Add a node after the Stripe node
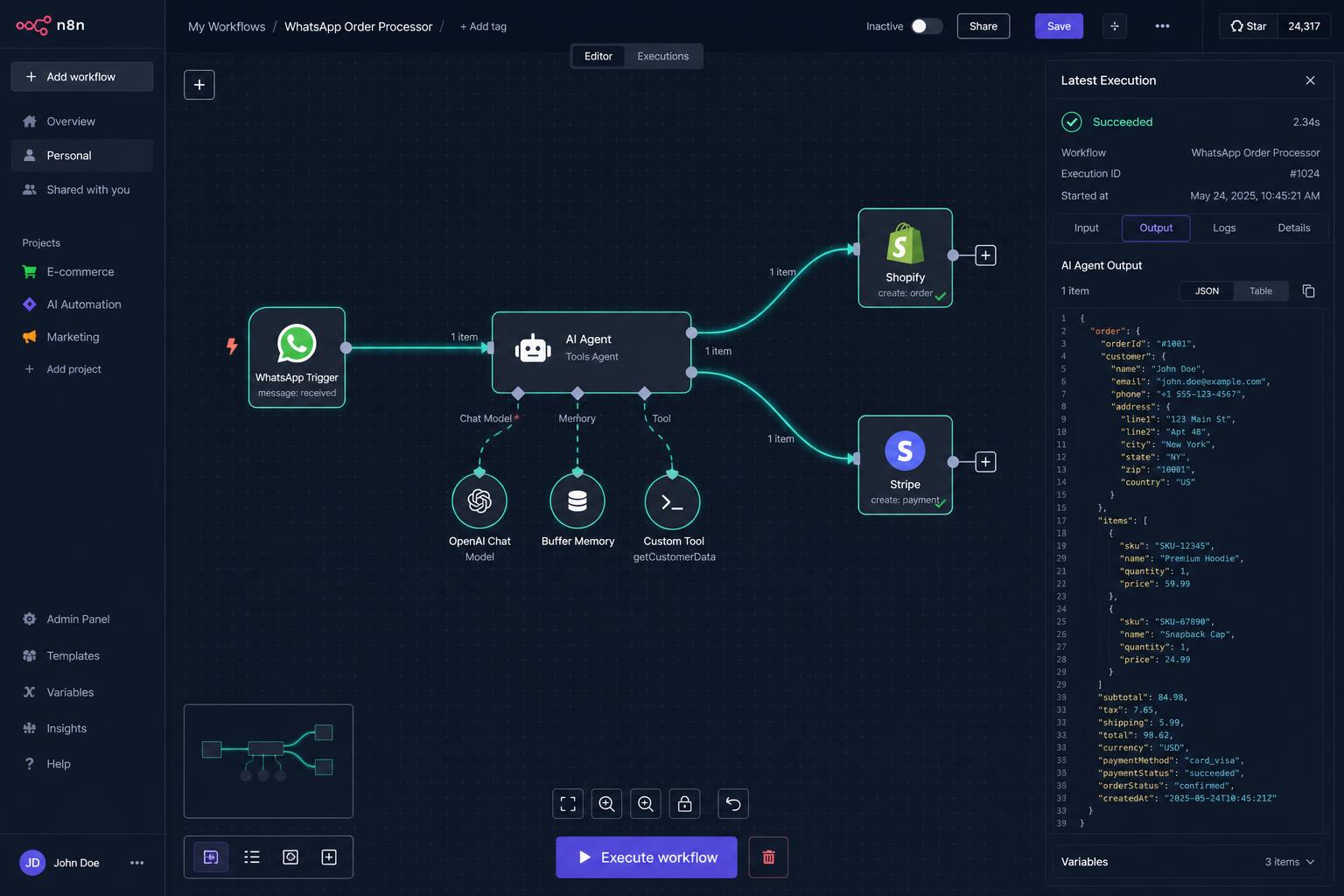Image resolution: width=1344 pixels, height=896 pixels. click(x=985, y=462)
